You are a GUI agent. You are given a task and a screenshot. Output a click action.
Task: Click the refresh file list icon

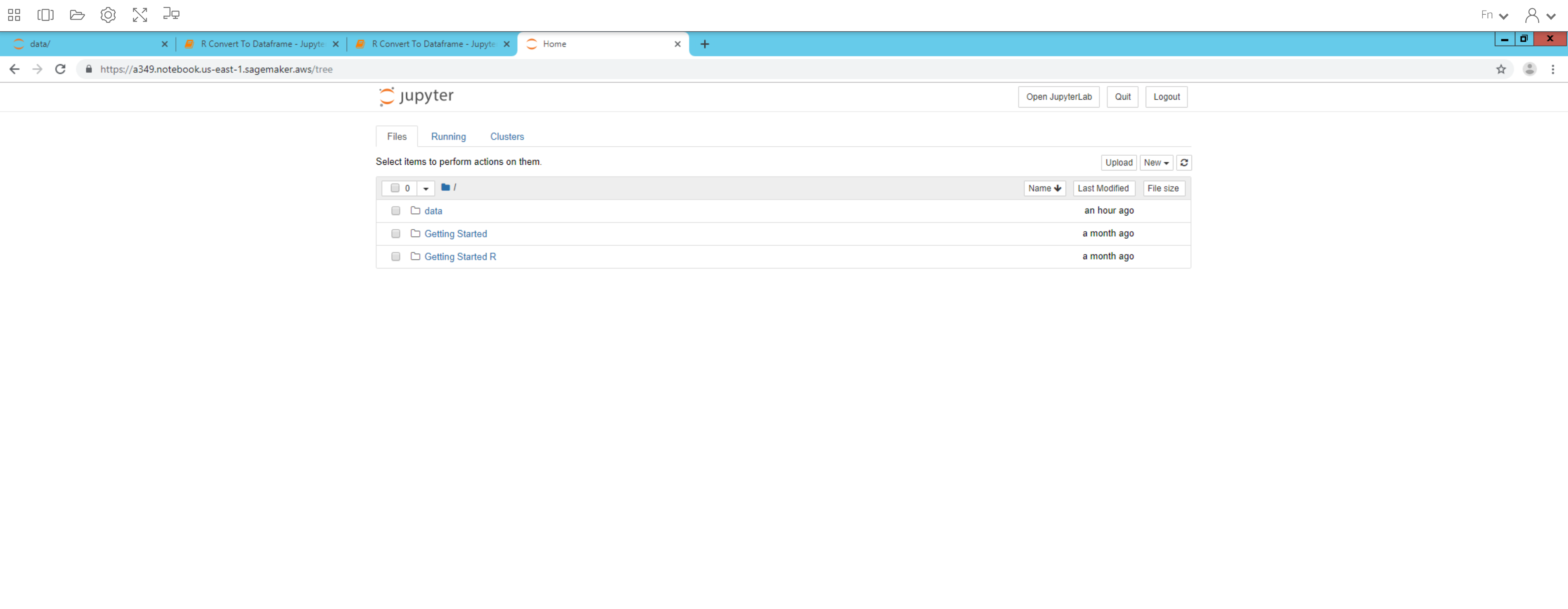1183,162
